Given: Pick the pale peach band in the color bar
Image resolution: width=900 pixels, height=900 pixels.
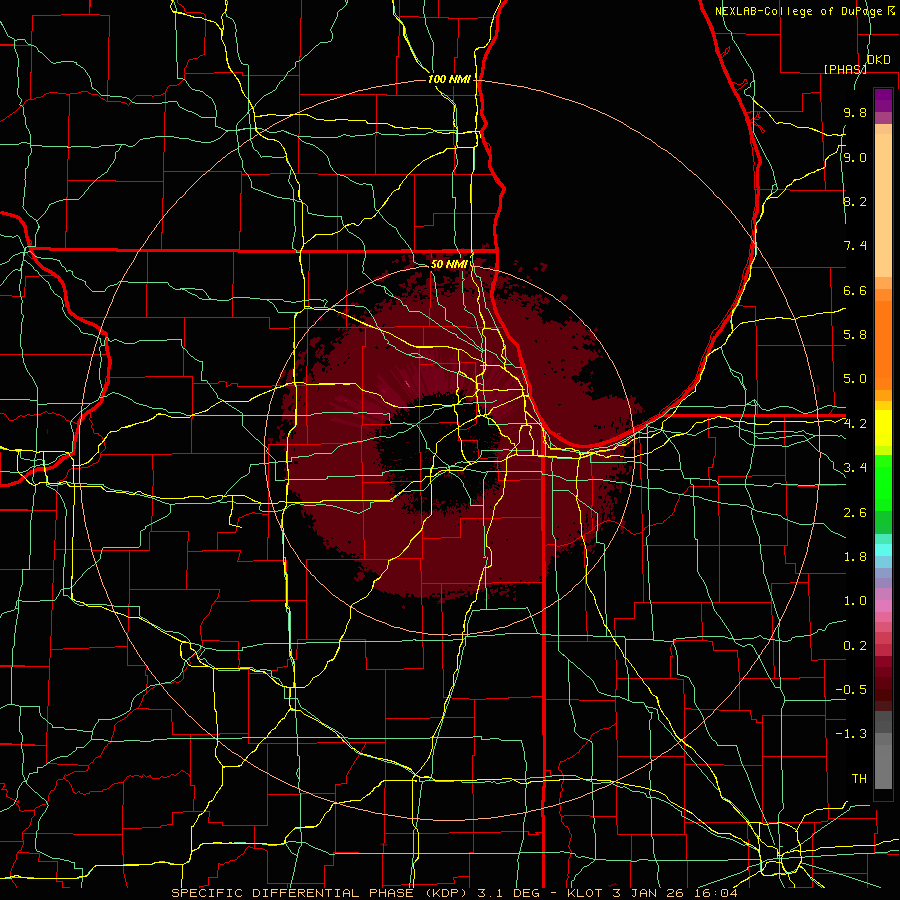Looking at the screenshot, I should click(883, 205).
